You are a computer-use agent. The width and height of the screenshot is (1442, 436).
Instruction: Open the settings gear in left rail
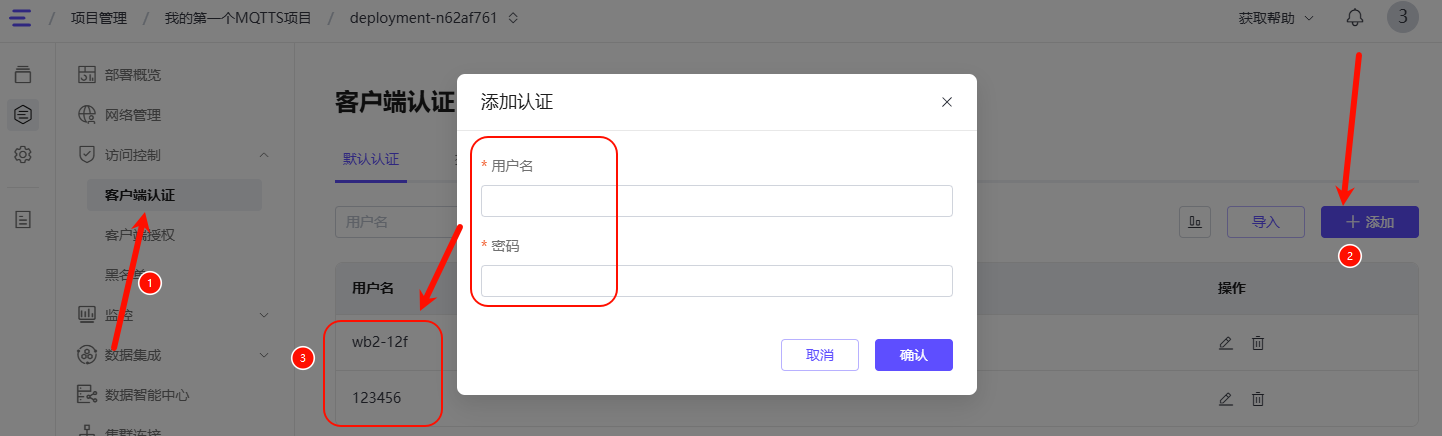(23, 155)
